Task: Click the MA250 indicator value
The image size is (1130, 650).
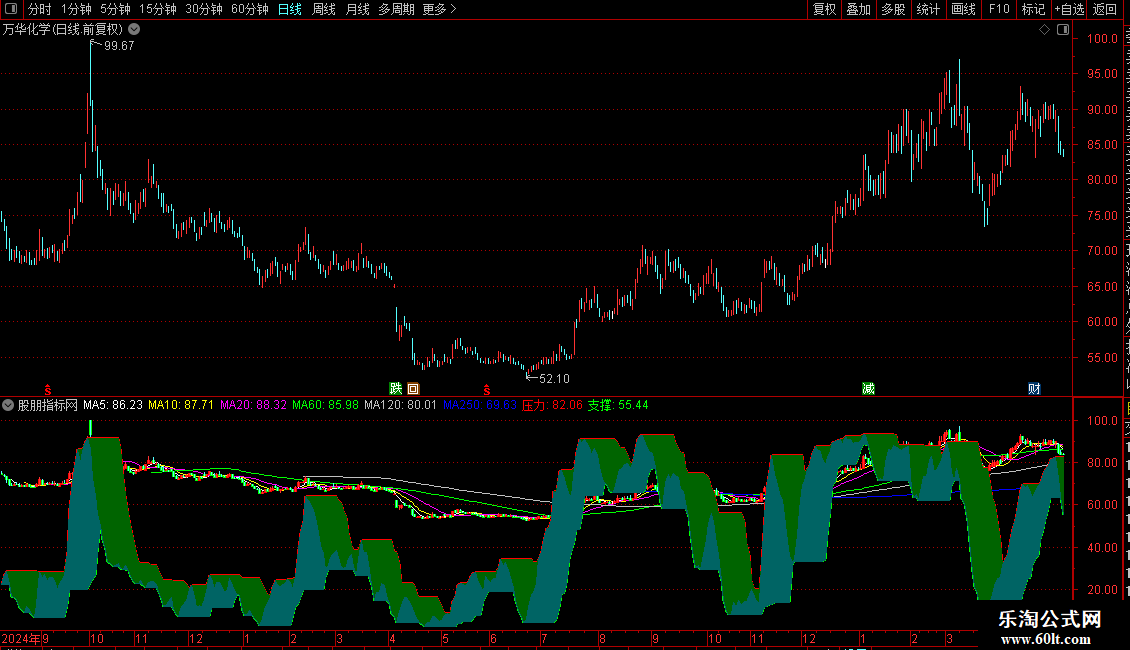Action: pos(479,405)
